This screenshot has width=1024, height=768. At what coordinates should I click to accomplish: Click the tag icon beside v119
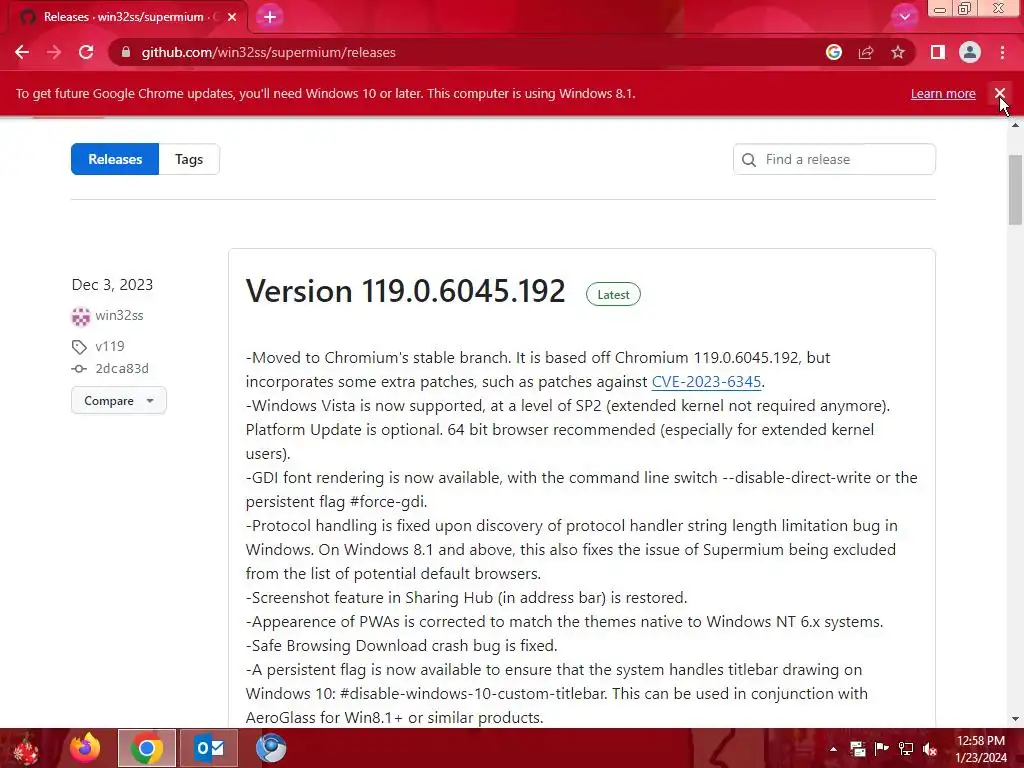(x=79, y=347)
